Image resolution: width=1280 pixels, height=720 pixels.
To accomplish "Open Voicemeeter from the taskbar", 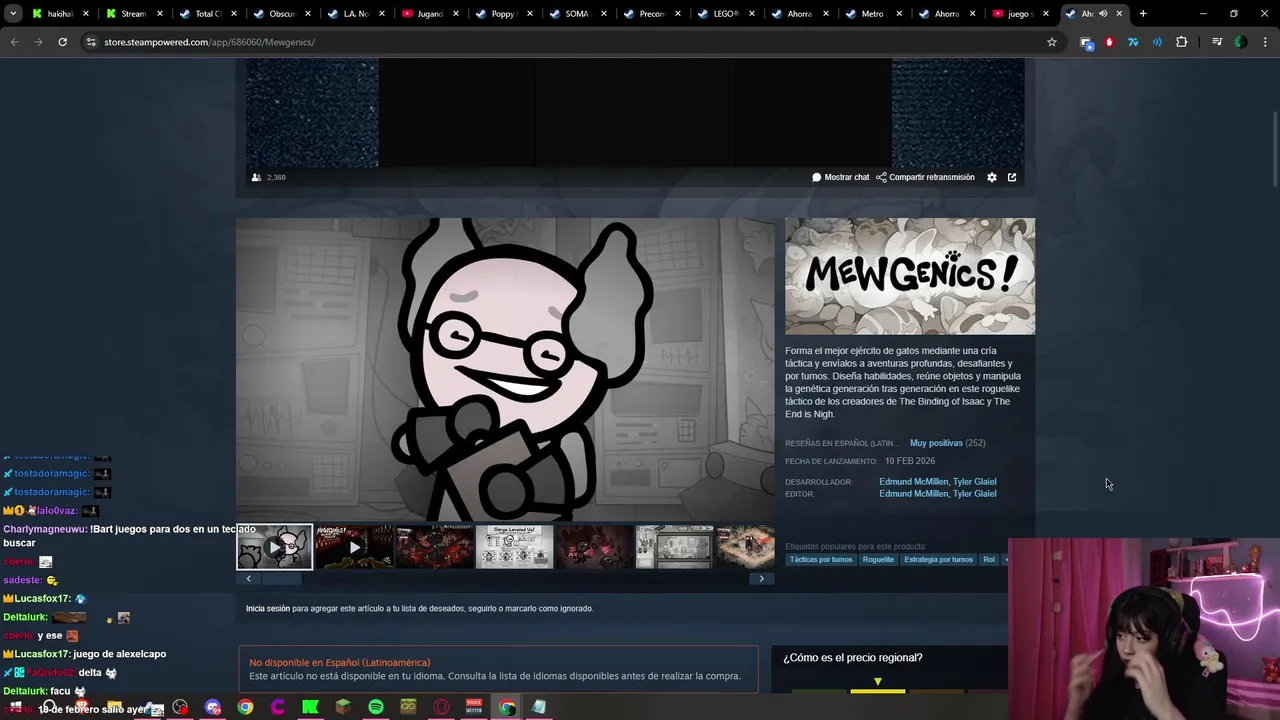I will pyautogui.click(x=474, y=707).
